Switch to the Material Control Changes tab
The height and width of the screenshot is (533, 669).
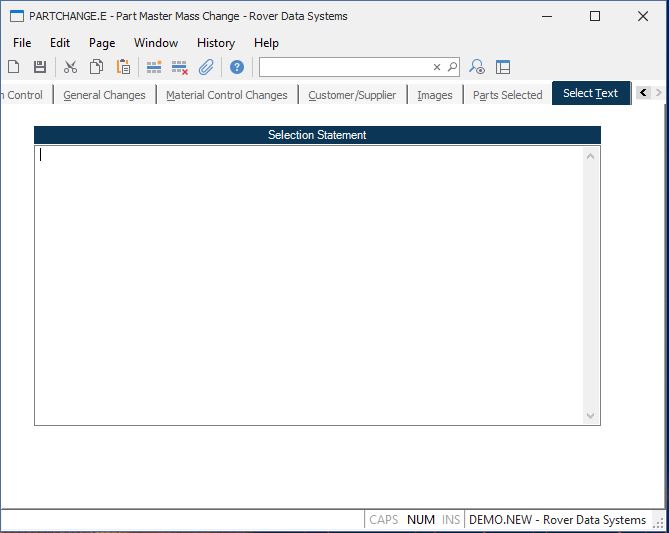226,95
